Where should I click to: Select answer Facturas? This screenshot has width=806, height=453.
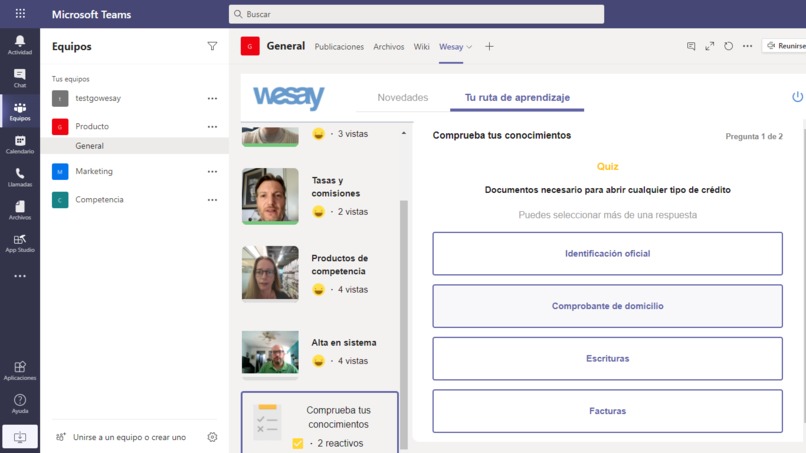[607, 411]
